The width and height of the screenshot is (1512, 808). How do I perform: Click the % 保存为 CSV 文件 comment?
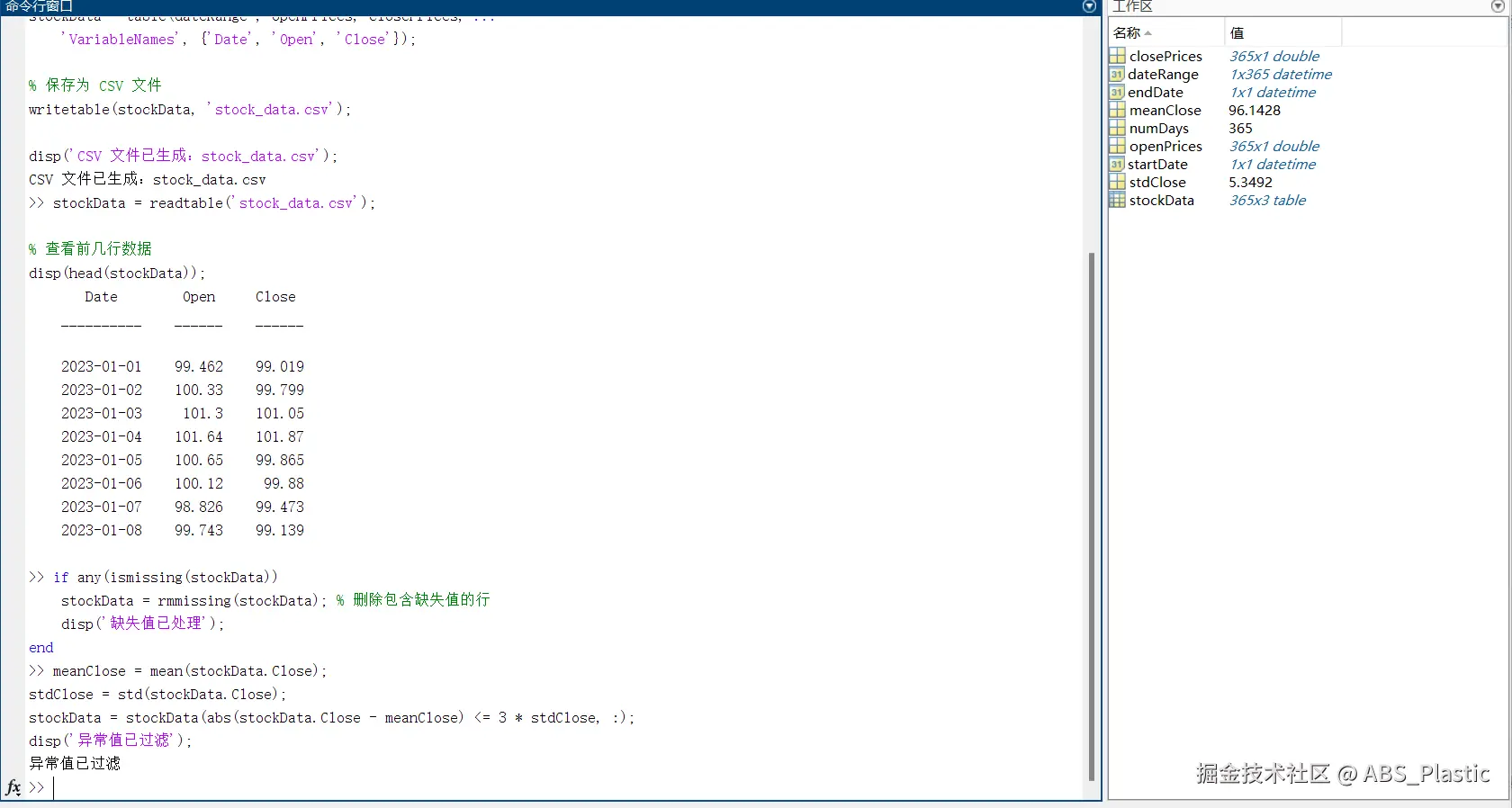tap(95, 85)
